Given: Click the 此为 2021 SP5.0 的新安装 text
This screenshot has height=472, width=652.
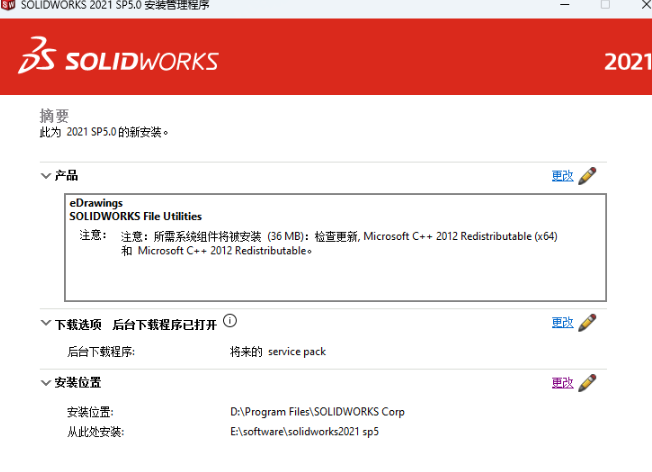Looking at the screenshot, I should coord(104,132).
